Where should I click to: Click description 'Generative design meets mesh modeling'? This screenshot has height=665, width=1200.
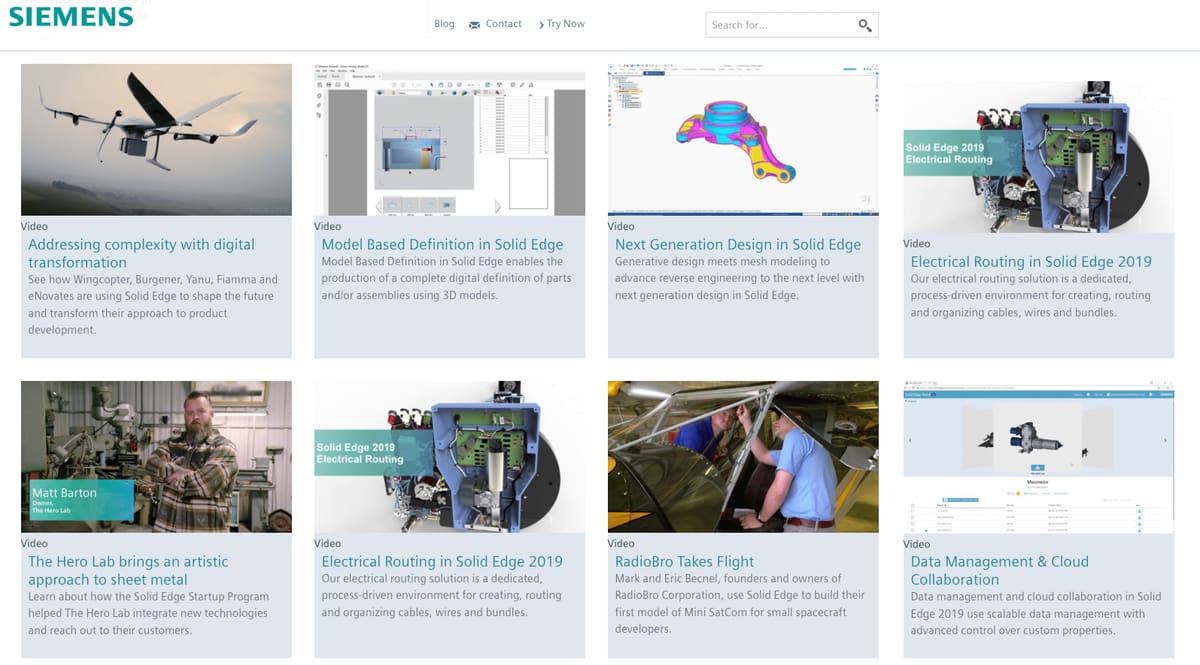[740, 279]
